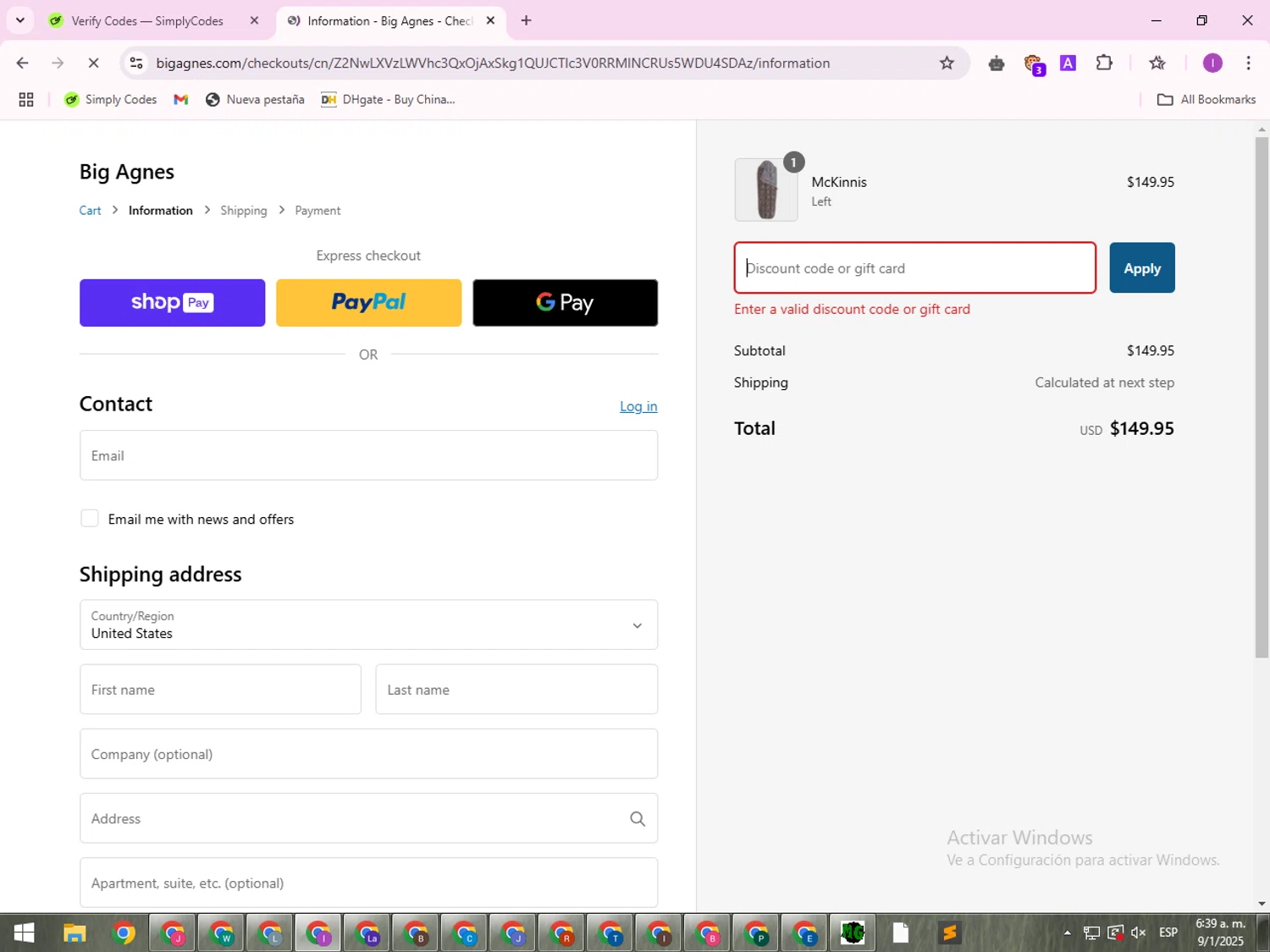Viewport: 1270px width, 952px height.
Task: Click the page vertical scrollbar
Action: click(1262, 397)
